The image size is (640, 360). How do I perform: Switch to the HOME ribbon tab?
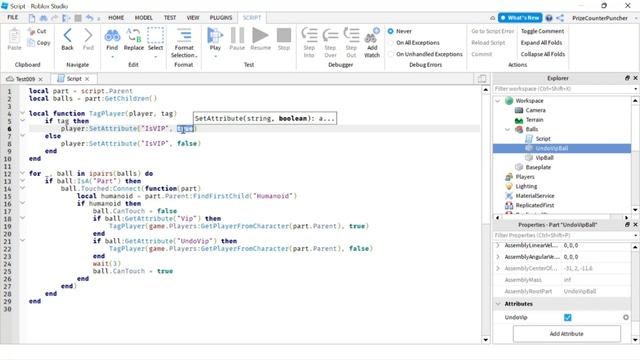point(116,18)
